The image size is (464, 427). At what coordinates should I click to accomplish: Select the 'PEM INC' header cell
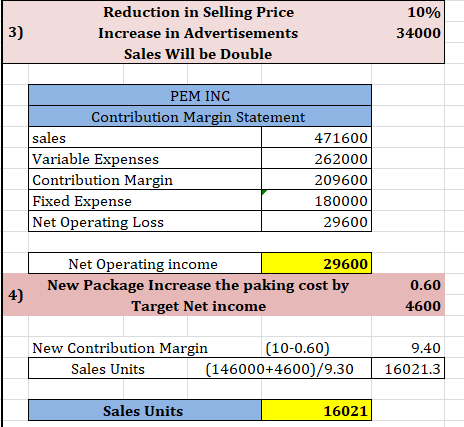(200, 96)
